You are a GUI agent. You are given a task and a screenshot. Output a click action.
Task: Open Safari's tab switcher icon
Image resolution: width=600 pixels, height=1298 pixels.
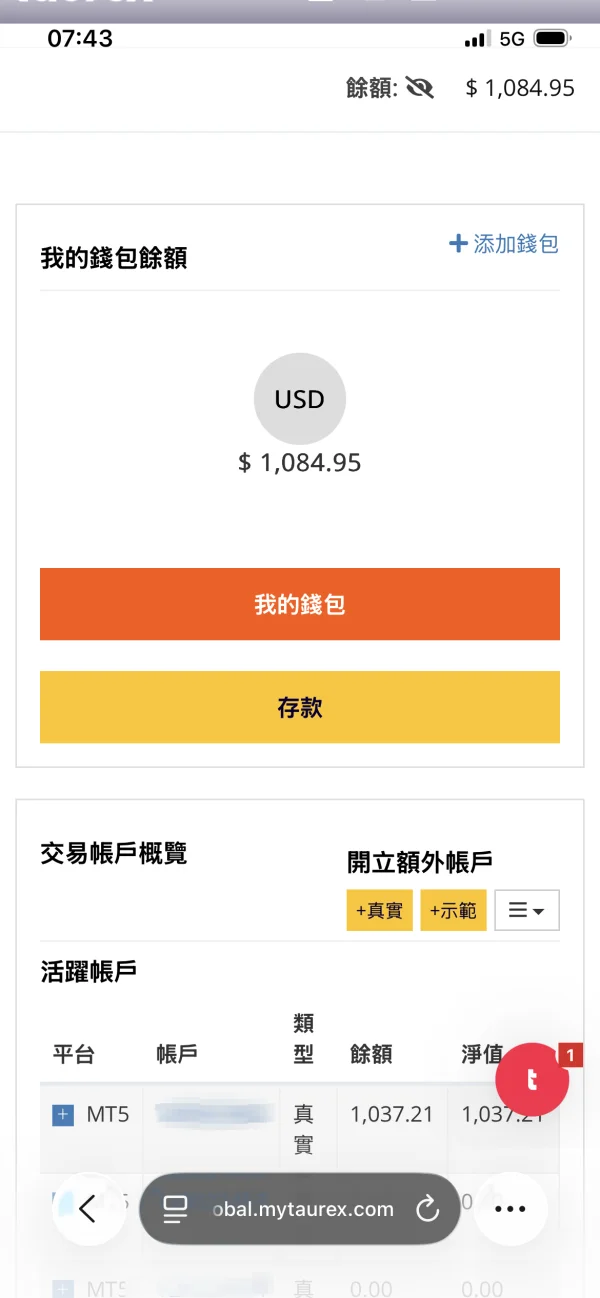tap(175, 1208)
